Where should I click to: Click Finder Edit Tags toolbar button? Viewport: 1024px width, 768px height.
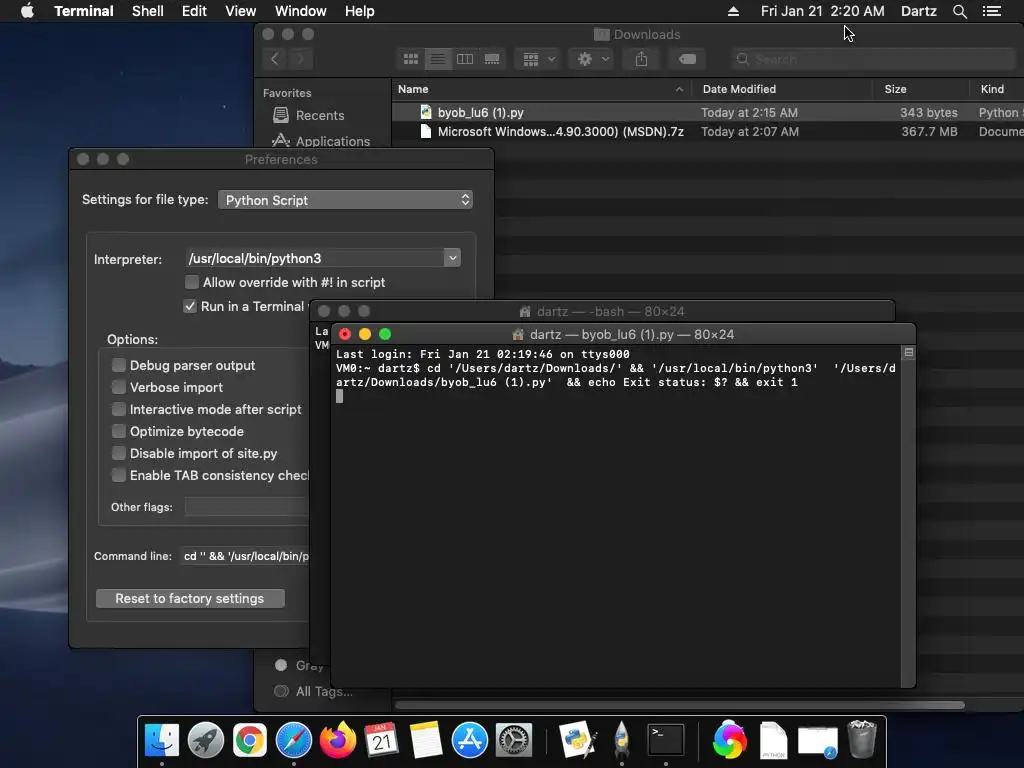(x=687, y=59)
